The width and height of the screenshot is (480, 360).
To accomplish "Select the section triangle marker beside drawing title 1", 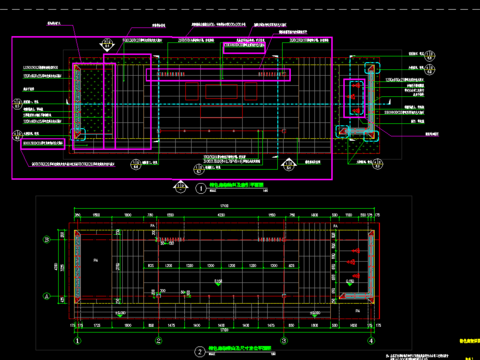I will click(x=180, y=187).
